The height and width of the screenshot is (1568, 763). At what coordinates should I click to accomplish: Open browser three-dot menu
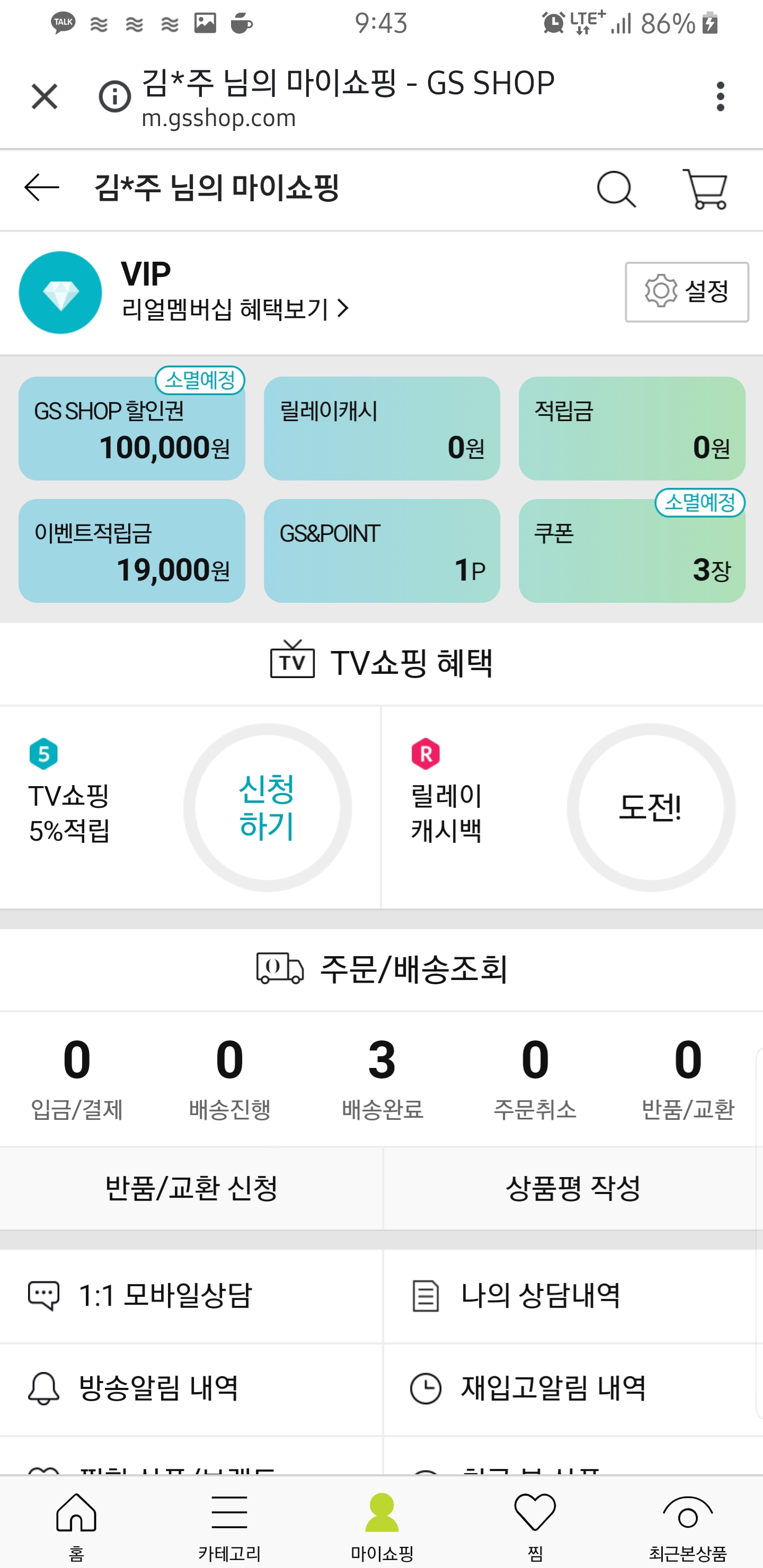click(x=721, y=97)
